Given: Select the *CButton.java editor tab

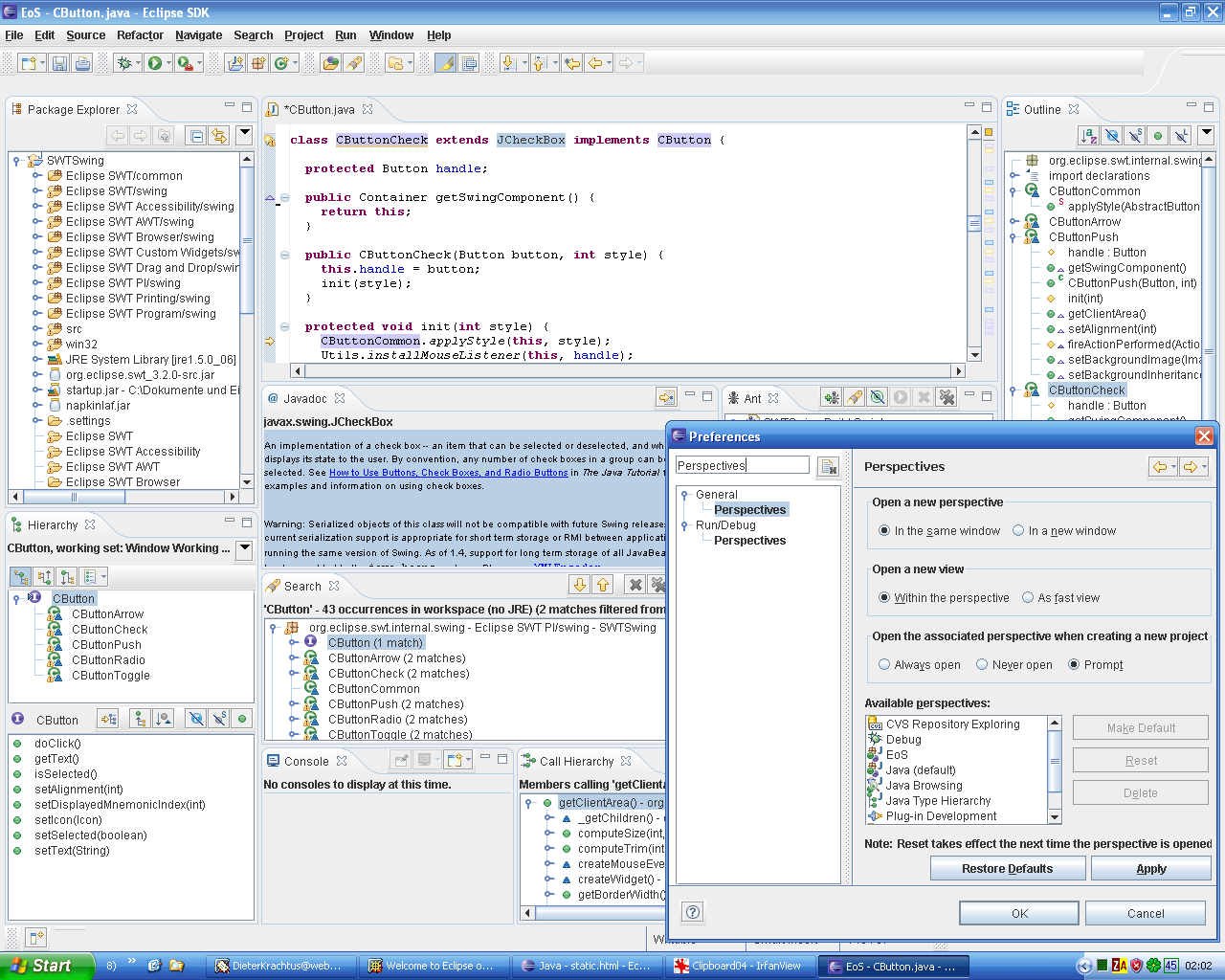Looking at the screenshot, I should (x=320, y=109).
